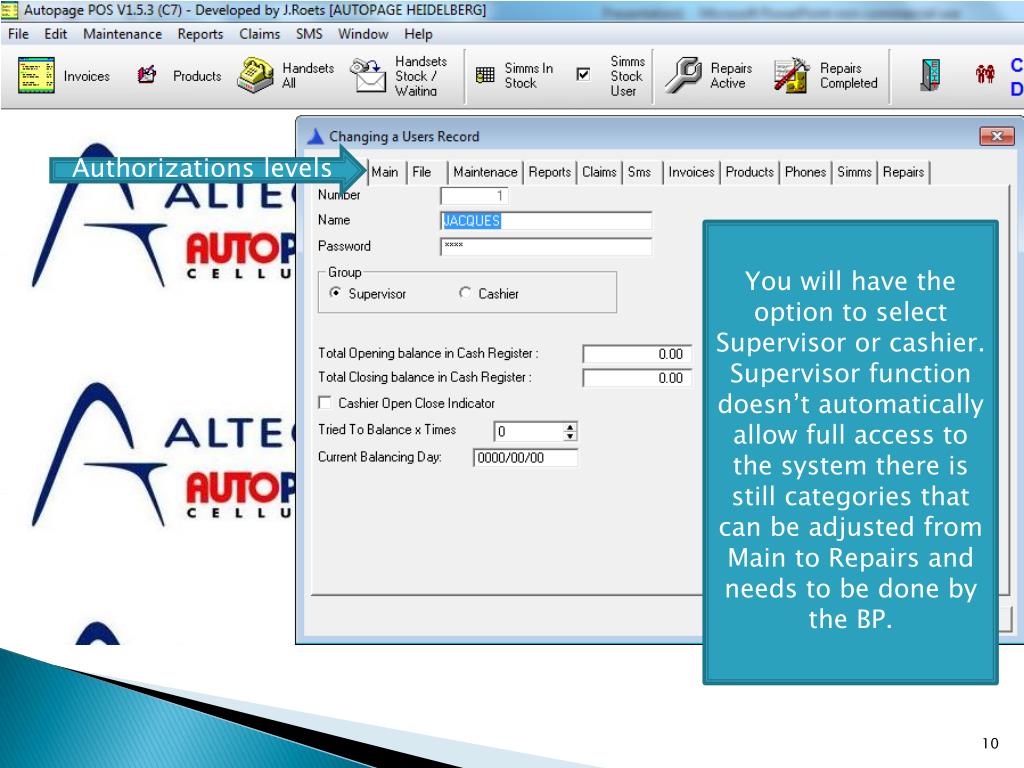Click the Products toolbar icon
1024x768 pixels.
[x=147, y=75]
